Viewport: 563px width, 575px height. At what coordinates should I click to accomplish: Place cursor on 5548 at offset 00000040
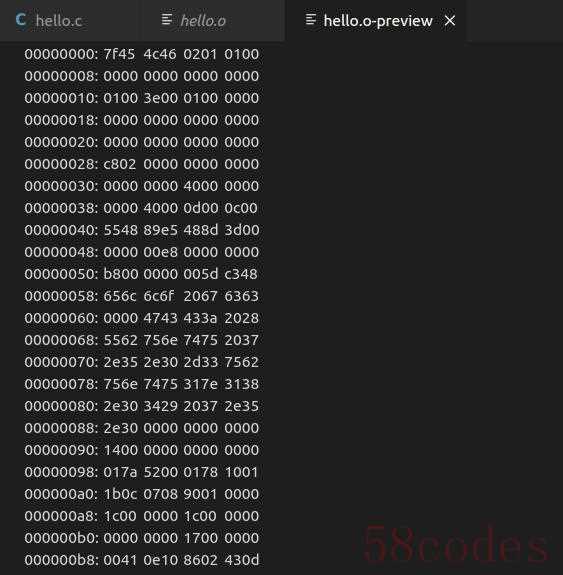120,230
